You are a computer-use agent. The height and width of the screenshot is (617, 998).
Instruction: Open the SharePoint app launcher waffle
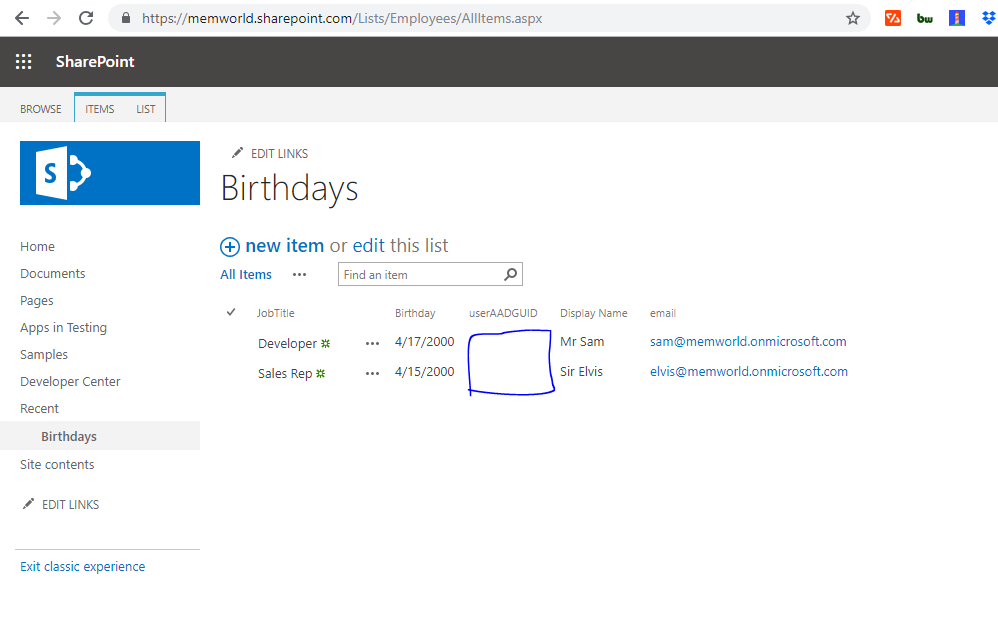24,62
